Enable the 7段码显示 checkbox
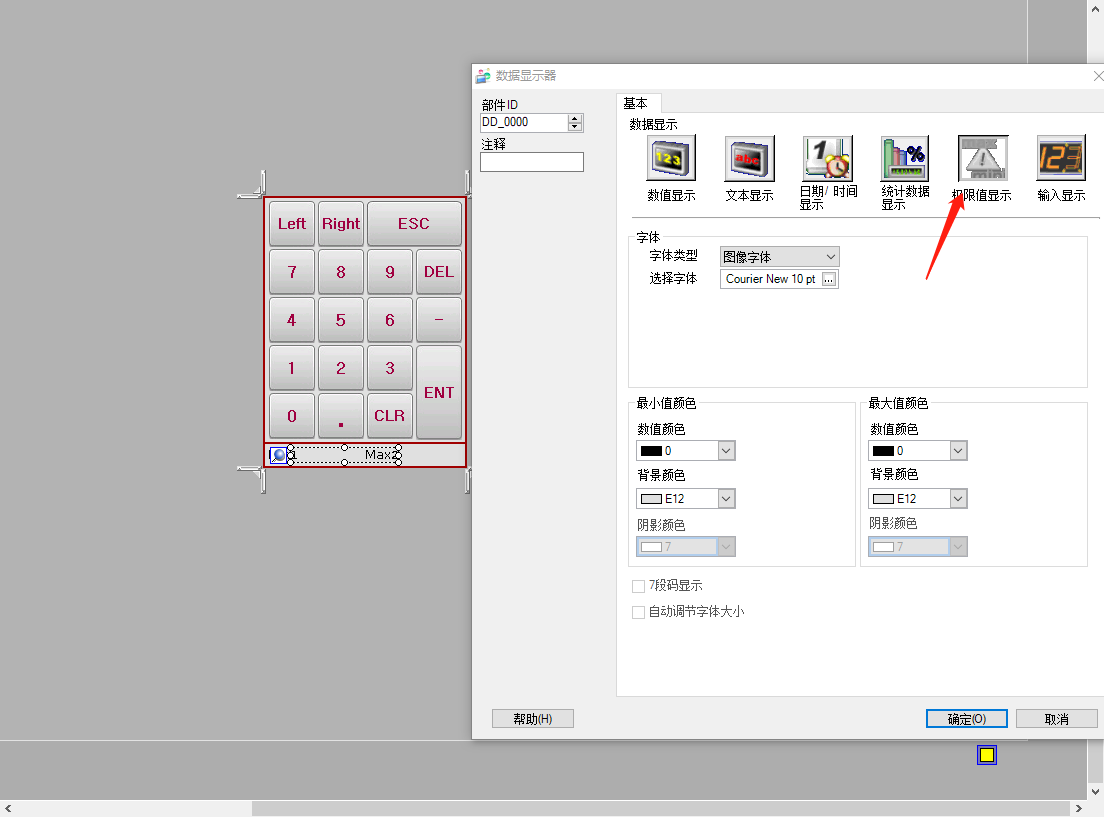This screenshot has width=1104, height=817. pos(638,586)
